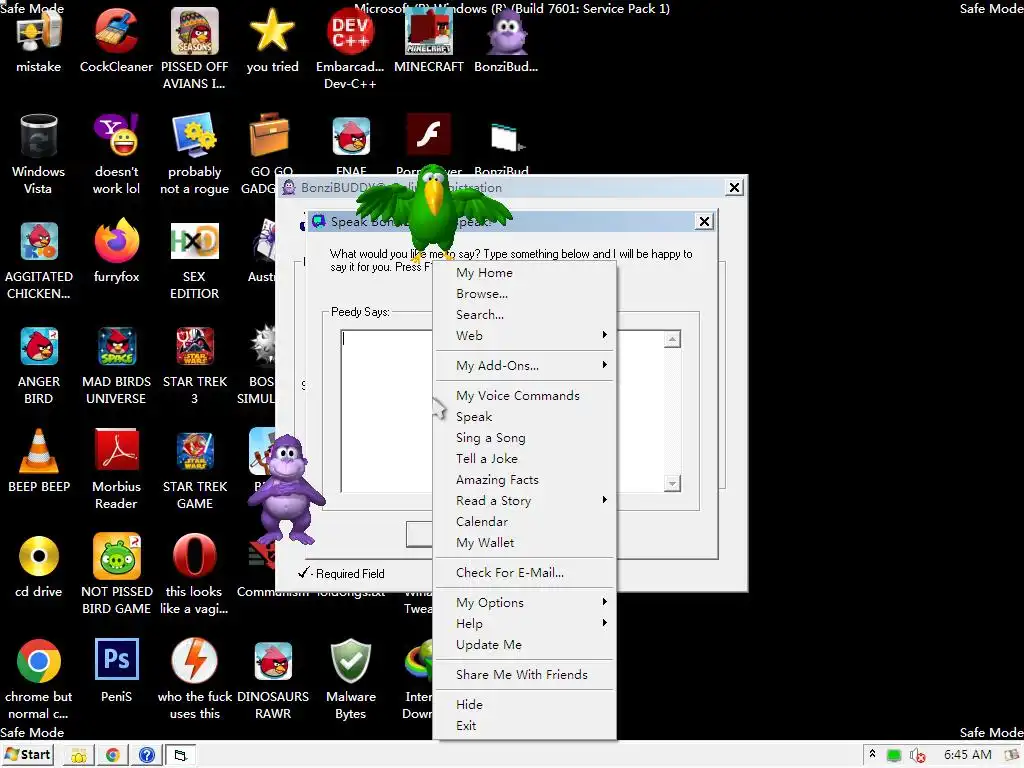1024x768 pixels.
Task: Expand the Web submenu
Action: click(x=526, y=336)
